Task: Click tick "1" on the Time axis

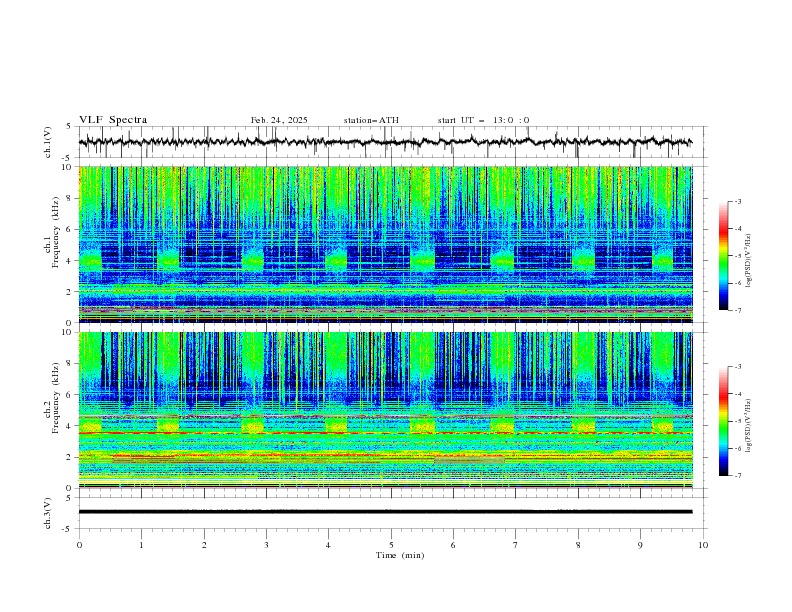Action: pyautogui.click(x=141, y=545)
